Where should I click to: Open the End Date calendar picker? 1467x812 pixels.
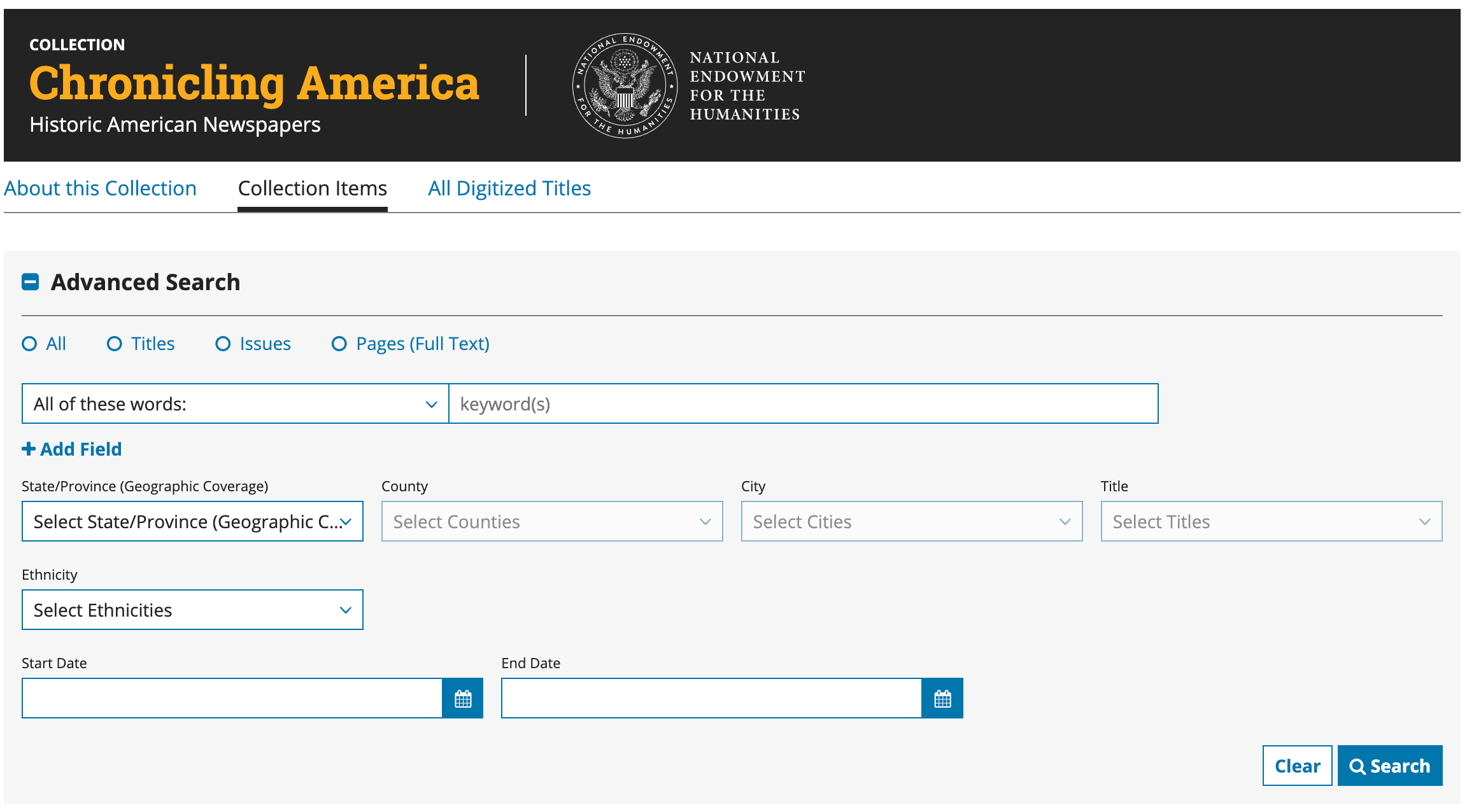[942, 699]
